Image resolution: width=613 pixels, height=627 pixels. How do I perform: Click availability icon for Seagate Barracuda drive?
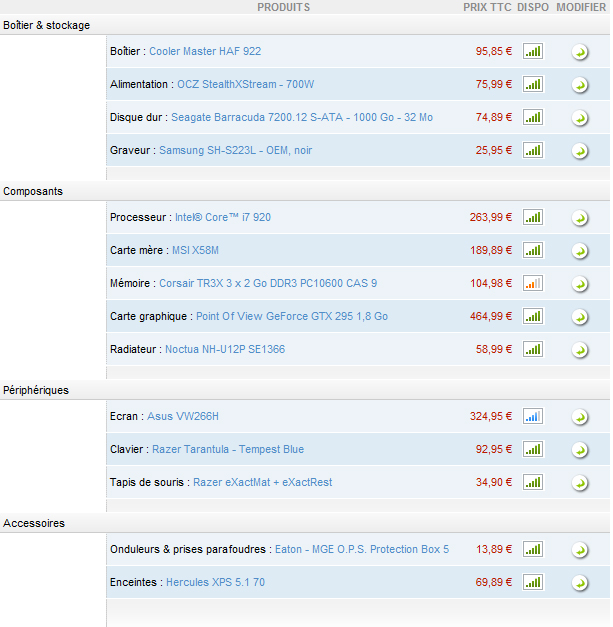pyautogui.click(x=533, y=117)
